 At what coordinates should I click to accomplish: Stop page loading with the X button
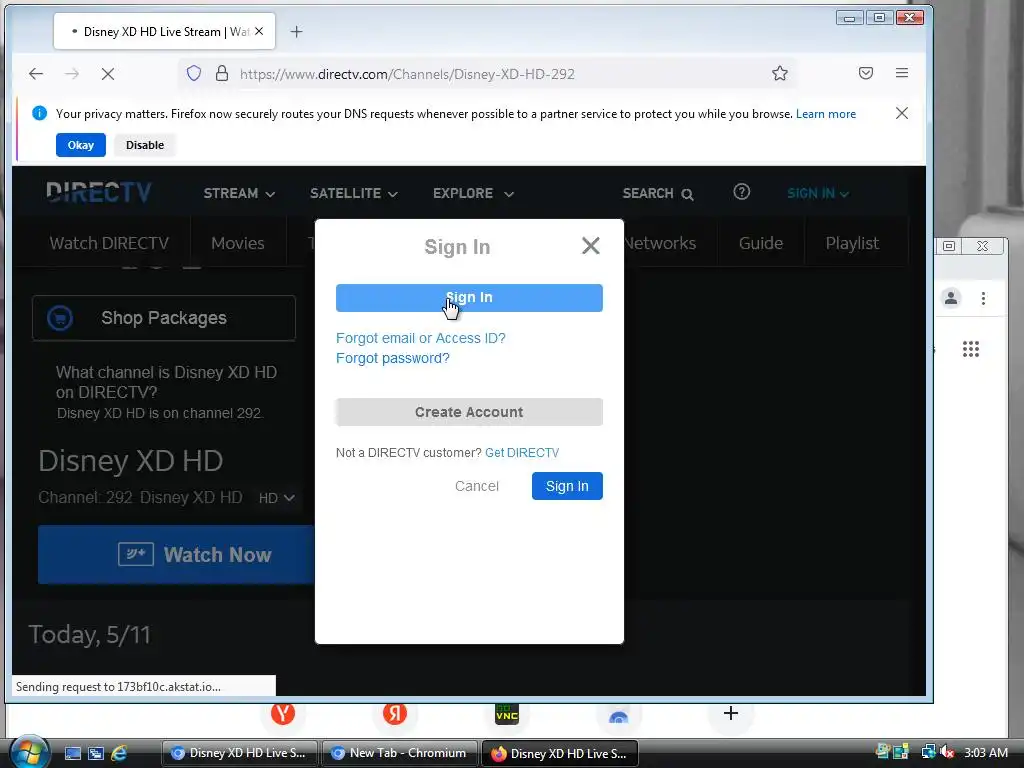pos(108,74)
